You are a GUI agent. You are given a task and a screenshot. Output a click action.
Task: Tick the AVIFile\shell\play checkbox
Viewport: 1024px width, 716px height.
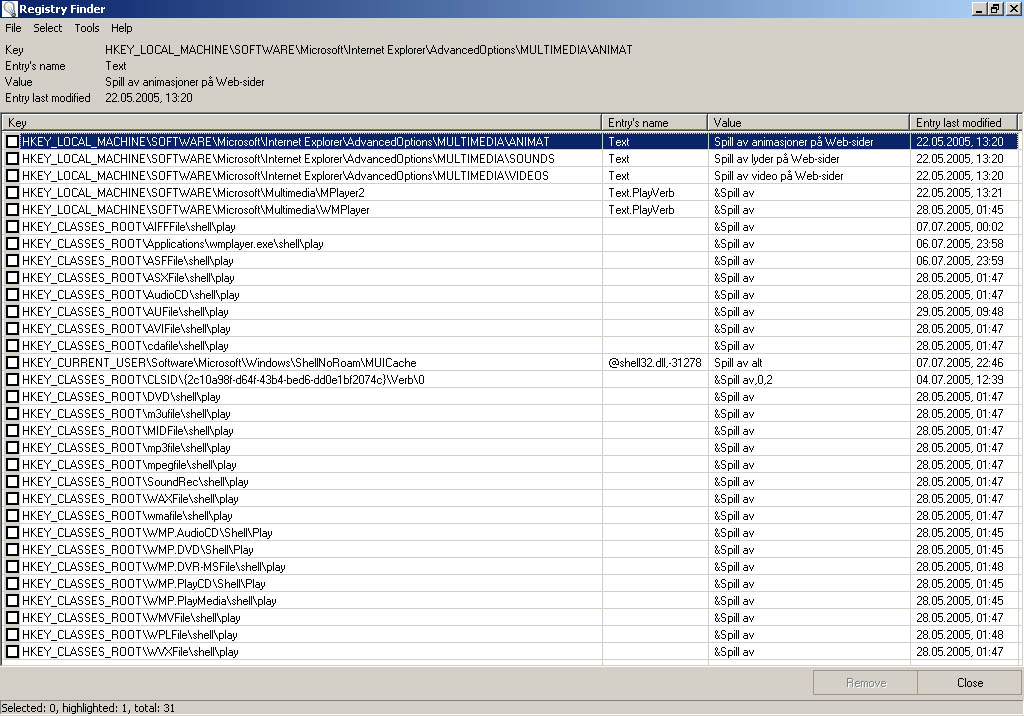(12, 329)
